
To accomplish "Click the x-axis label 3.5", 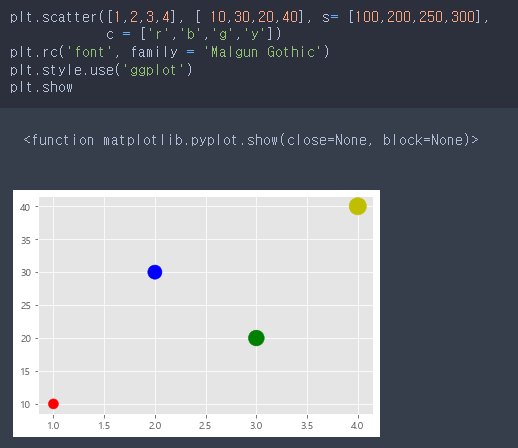I will 307,425.
